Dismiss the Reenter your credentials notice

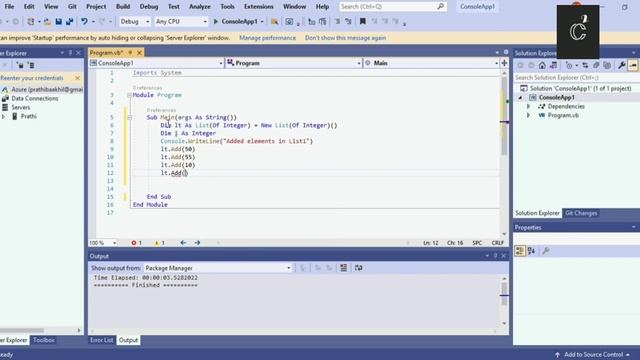(78, 78)
